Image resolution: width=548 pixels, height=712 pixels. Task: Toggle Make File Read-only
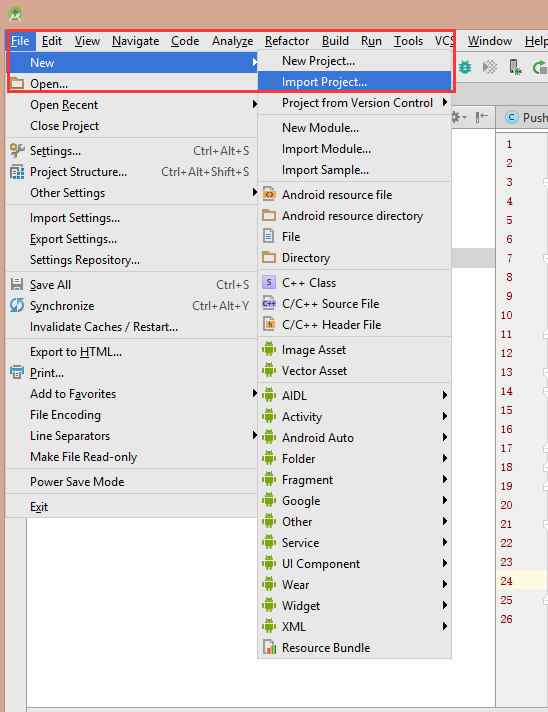(x=132, y=456)
